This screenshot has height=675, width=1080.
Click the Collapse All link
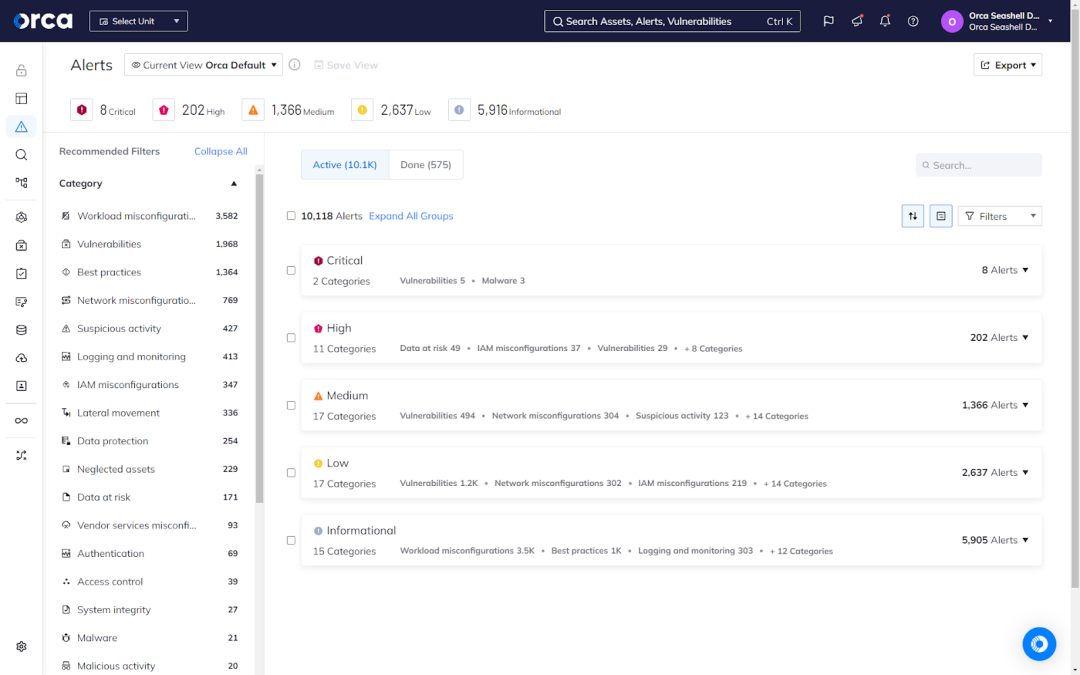pyautogui.click(x=220, y=152)
